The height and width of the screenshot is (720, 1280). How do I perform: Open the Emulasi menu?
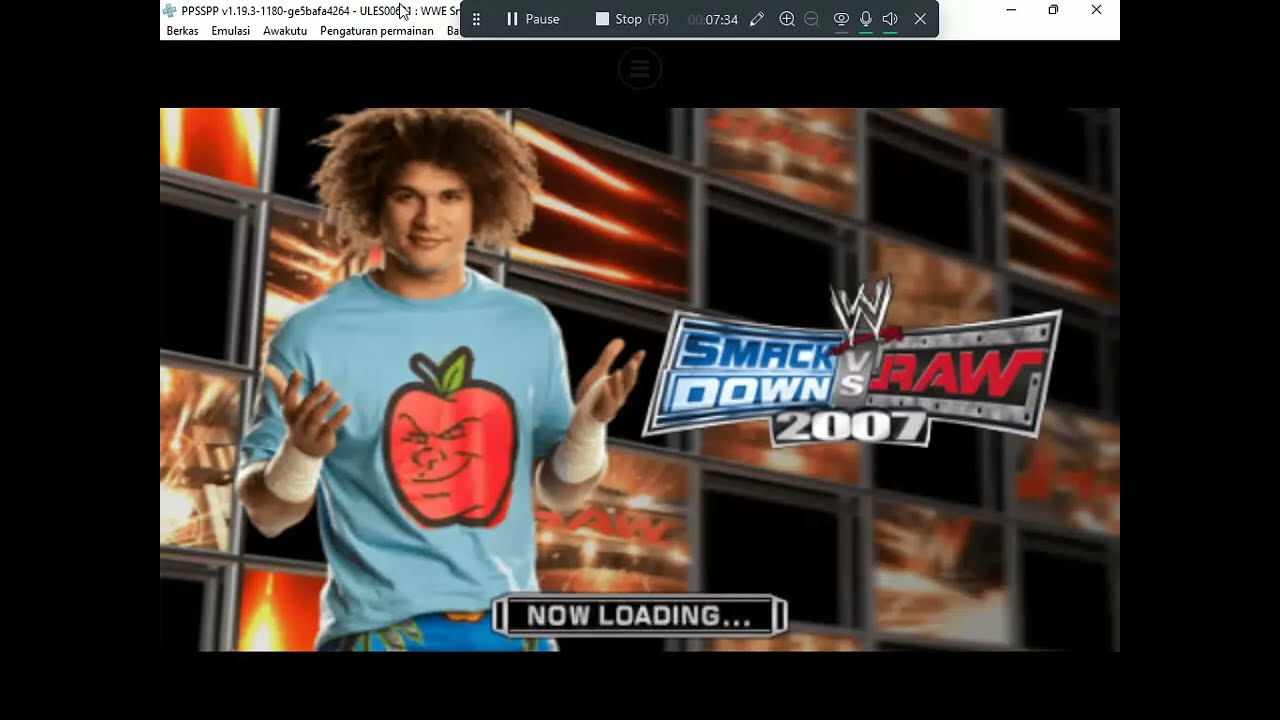pyautogui.click(x=230, y=31)
